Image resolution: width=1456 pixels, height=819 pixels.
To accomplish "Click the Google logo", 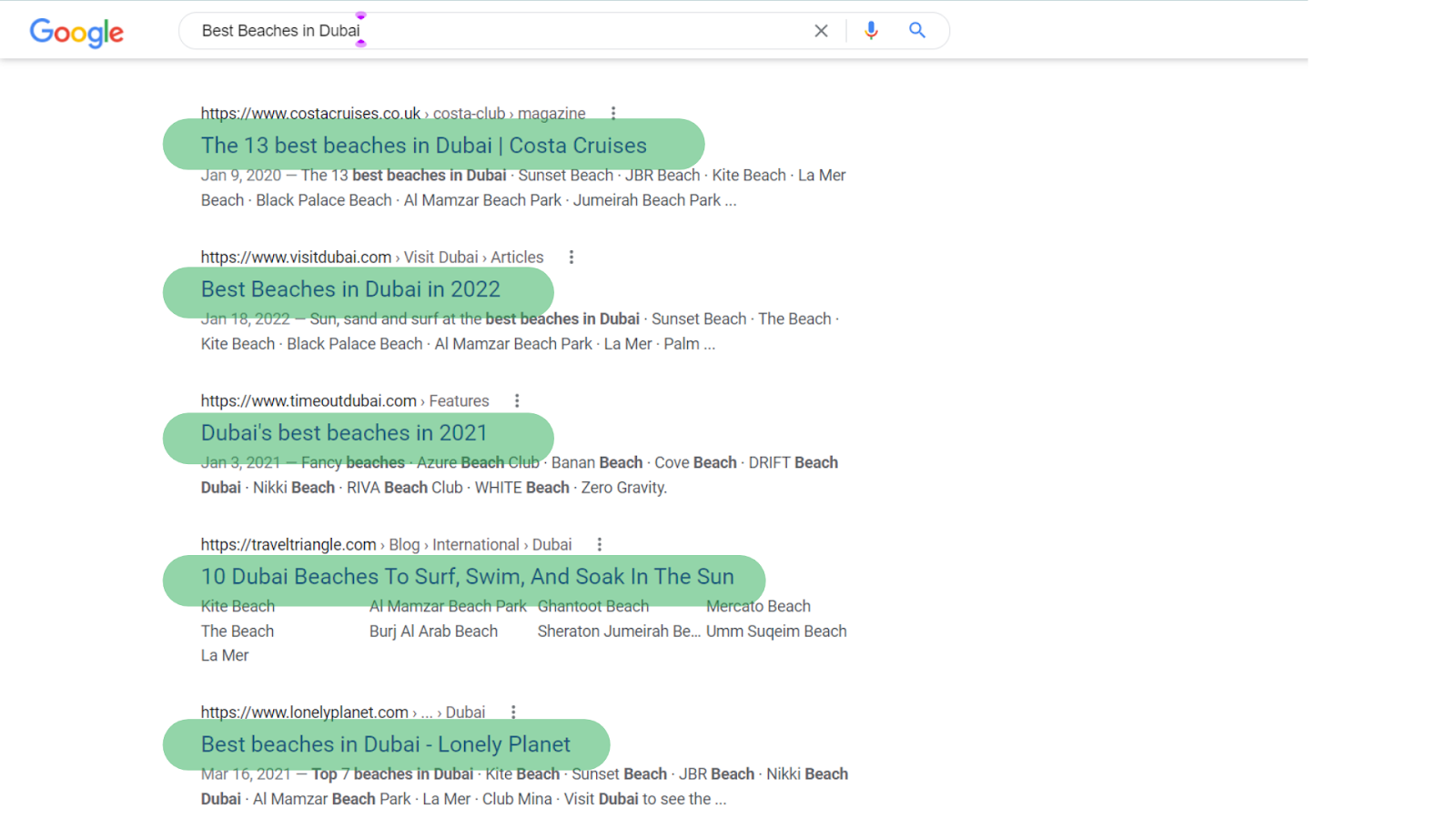I will pyautogui.click(x=76, y=32).
